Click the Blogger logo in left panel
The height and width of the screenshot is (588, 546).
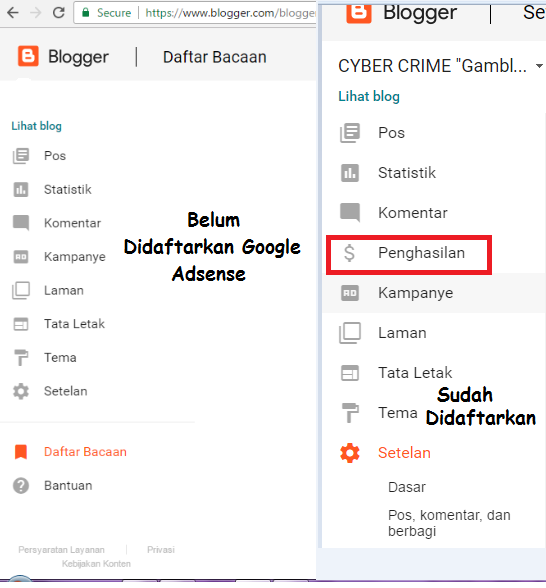(x=28, y=56)
